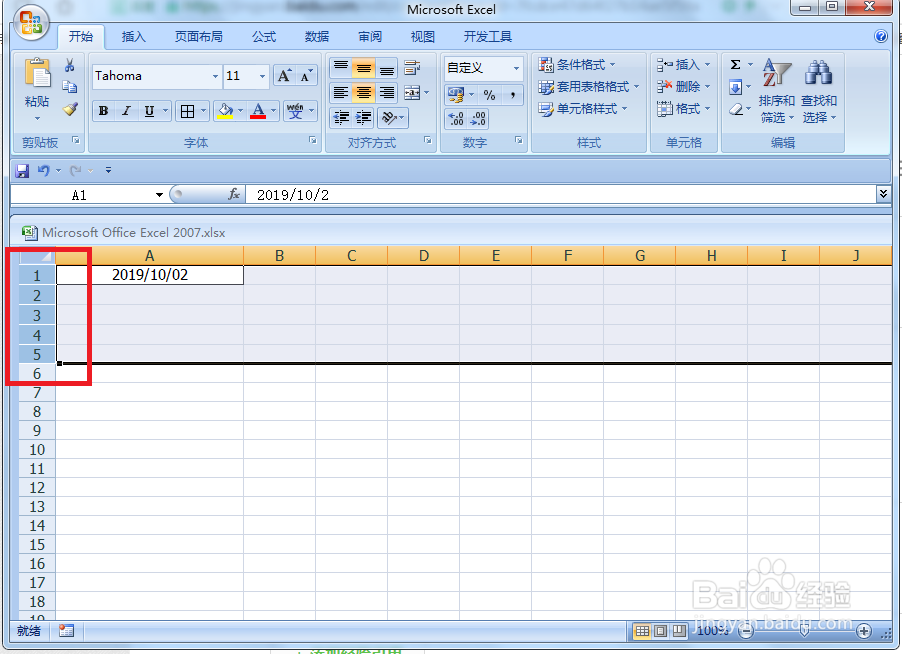Open the 自定义 number format dropdown
The width and height of the screenshot is (902, 654).
point(516,68)
